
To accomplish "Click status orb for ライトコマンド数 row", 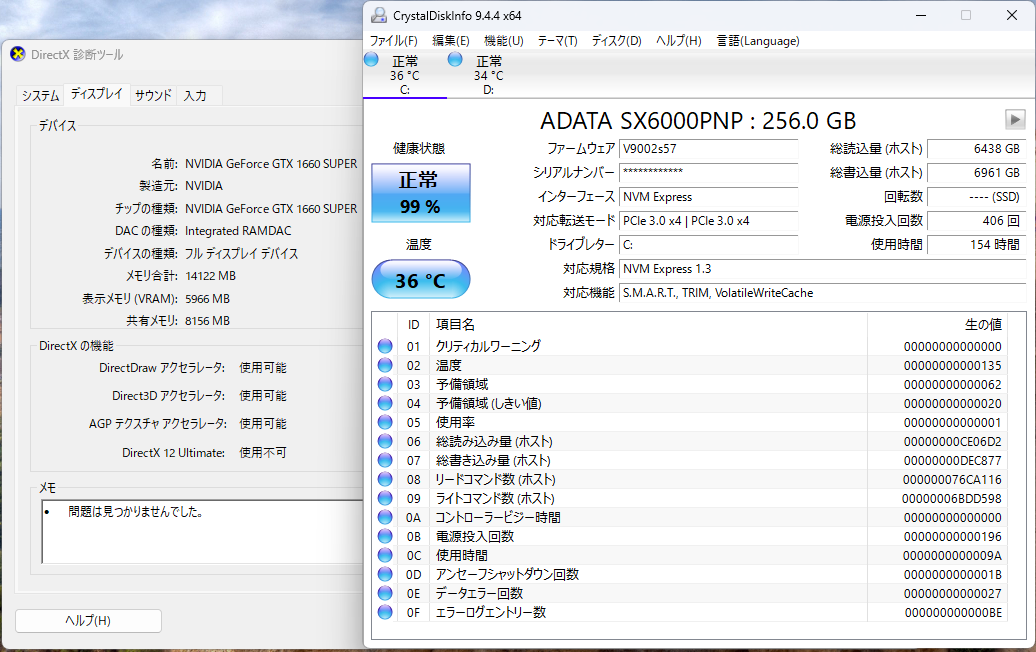I will [385, 498].
